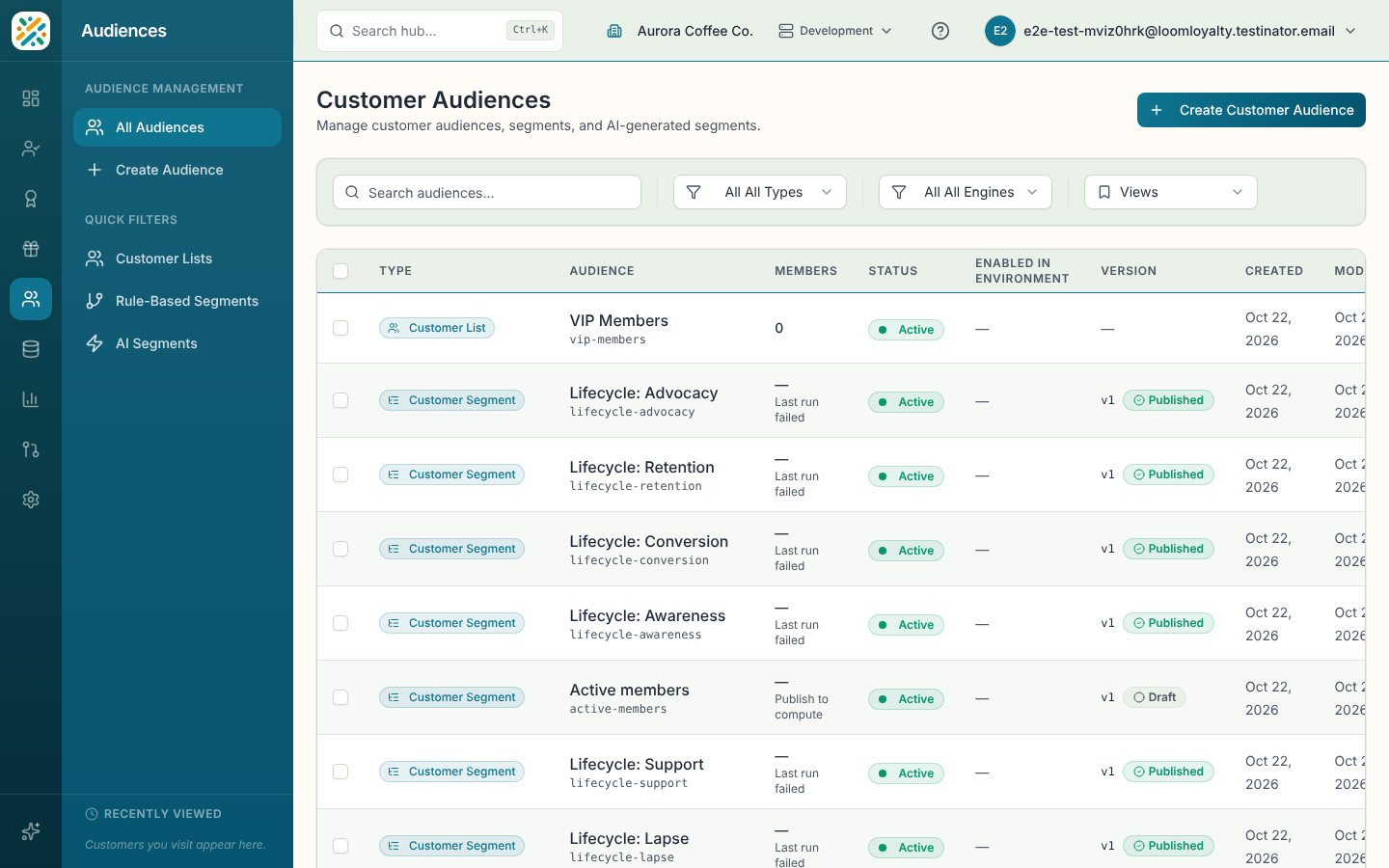Click the Published badge on the Lifecycle: Lapse row

[x=1168, y=846]
